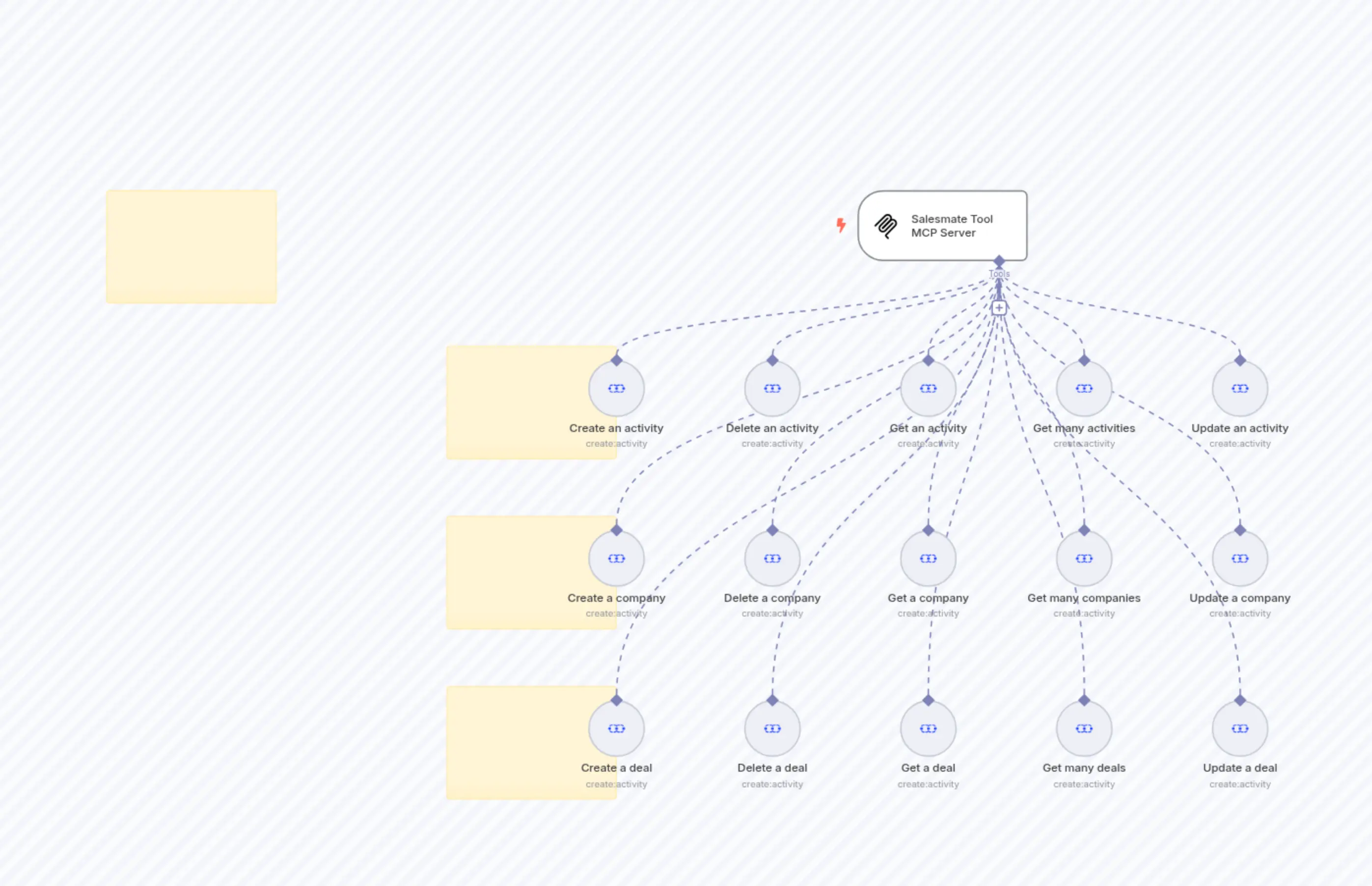Open the "Get an activity" tool node
1372x886 pixels.
[928, 388]
